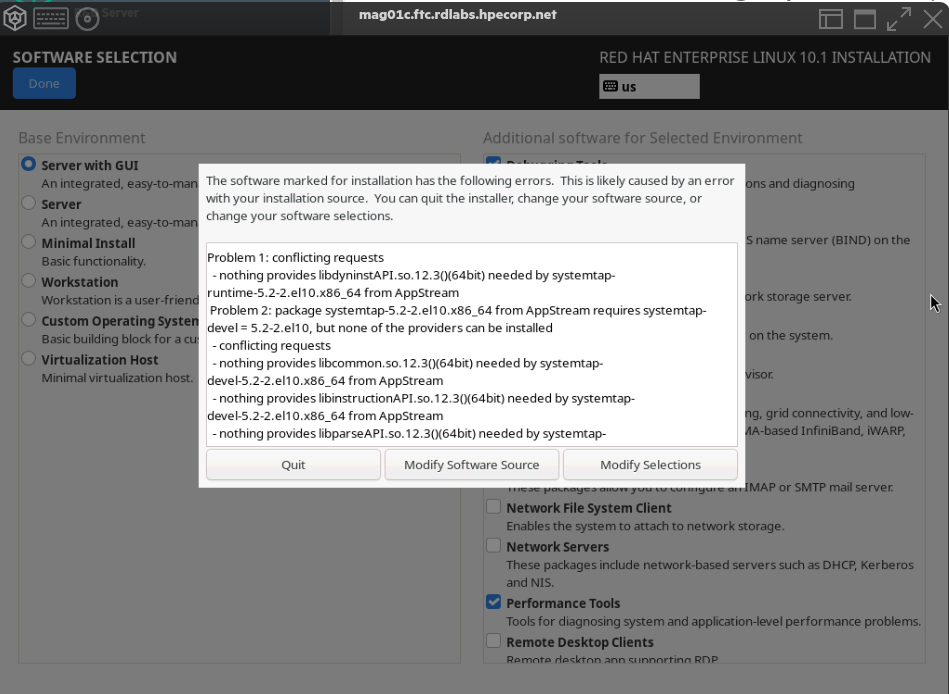Select the Server with GUI radio button
Screen dimensions: 949x694
(29, 165)
